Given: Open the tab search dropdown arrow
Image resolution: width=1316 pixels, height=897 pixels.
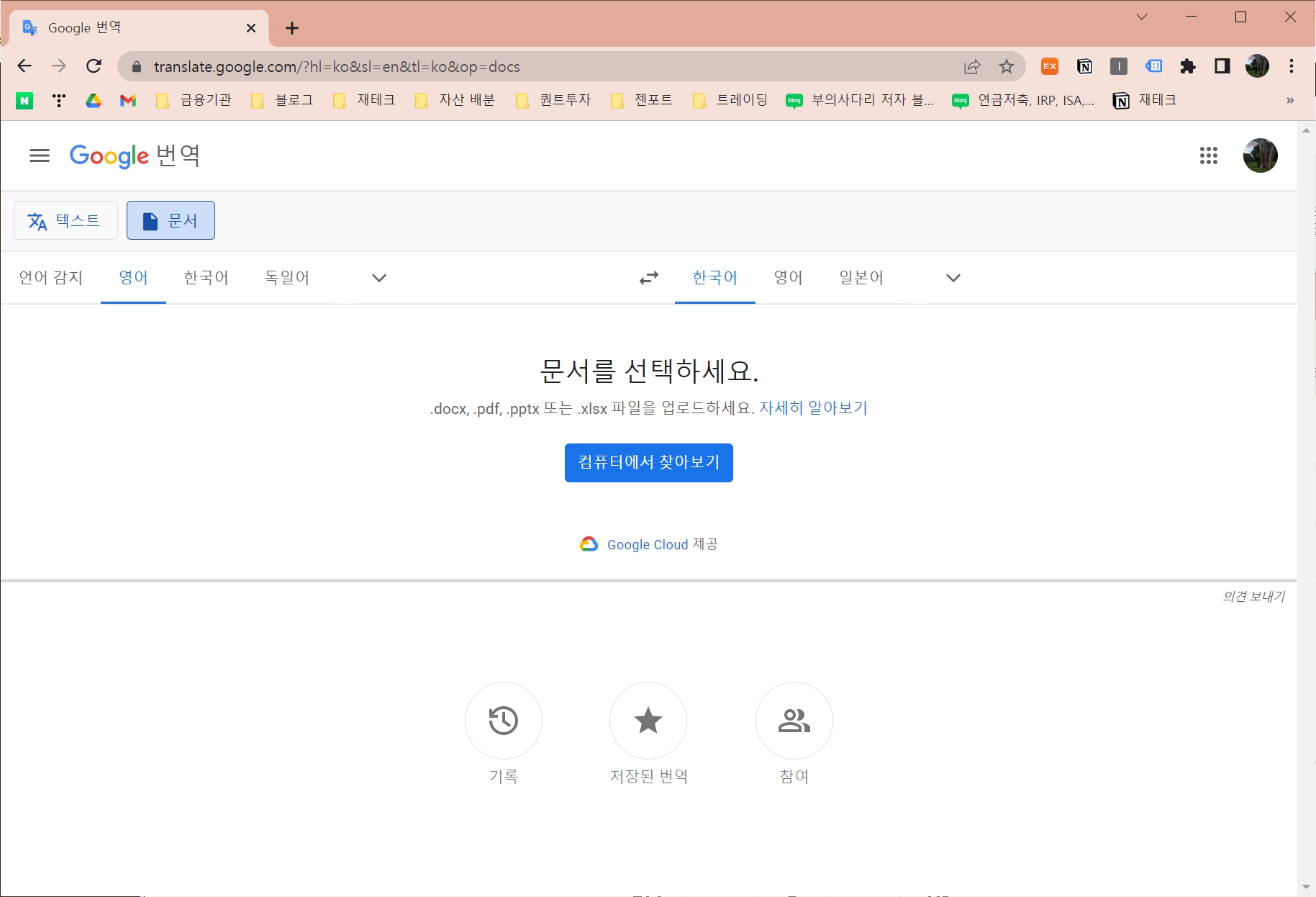Looking at the screenshot, I should point(1142,17).
